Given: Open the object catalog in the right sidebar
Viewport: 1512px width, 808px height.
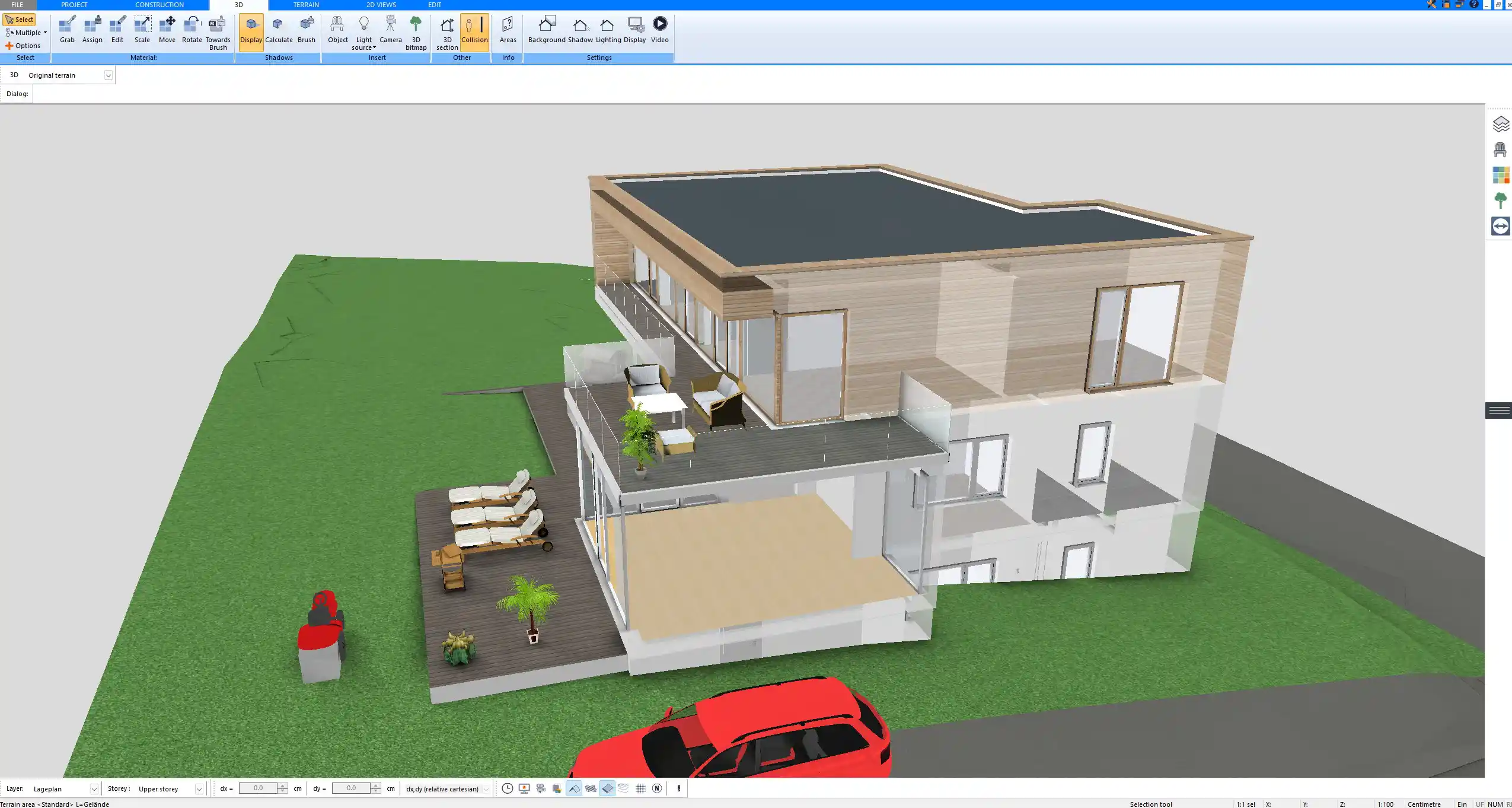Looking at the screenshot, I should tap(1501, 149).
